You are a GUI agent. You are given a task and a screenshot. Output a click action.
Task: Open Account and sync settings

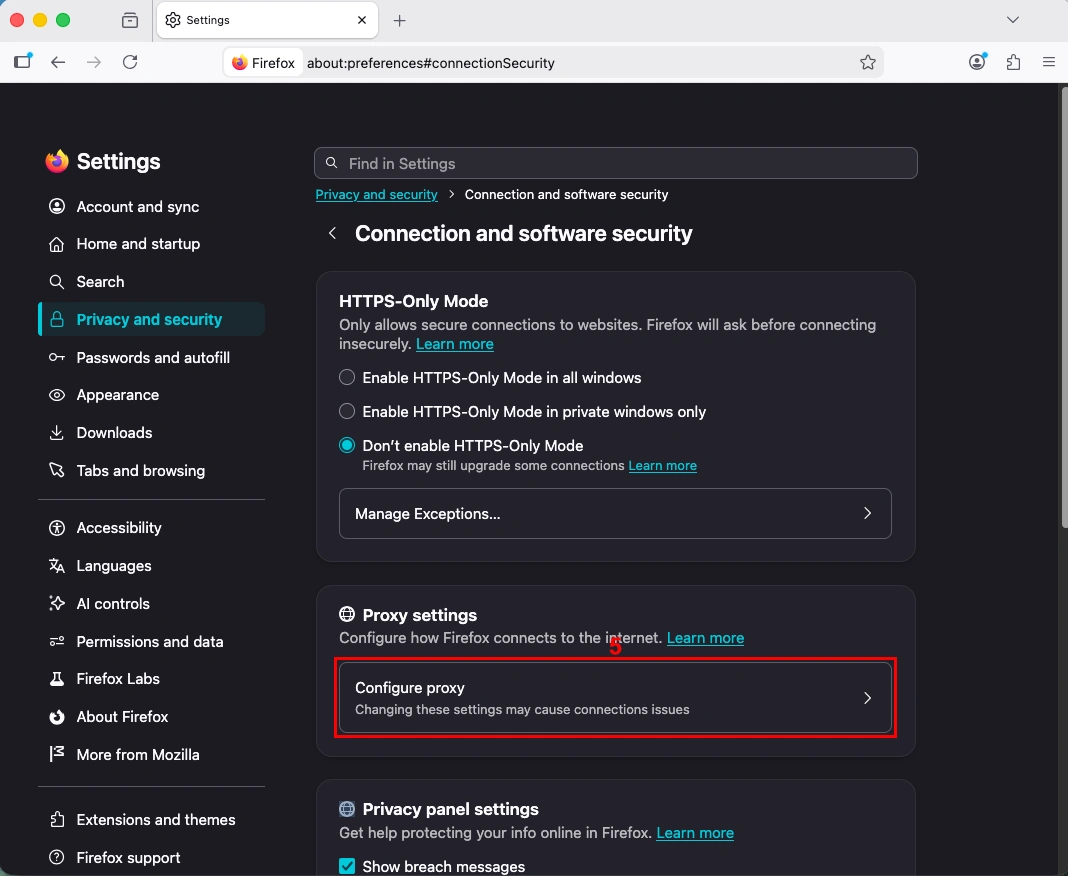point(151,206)
